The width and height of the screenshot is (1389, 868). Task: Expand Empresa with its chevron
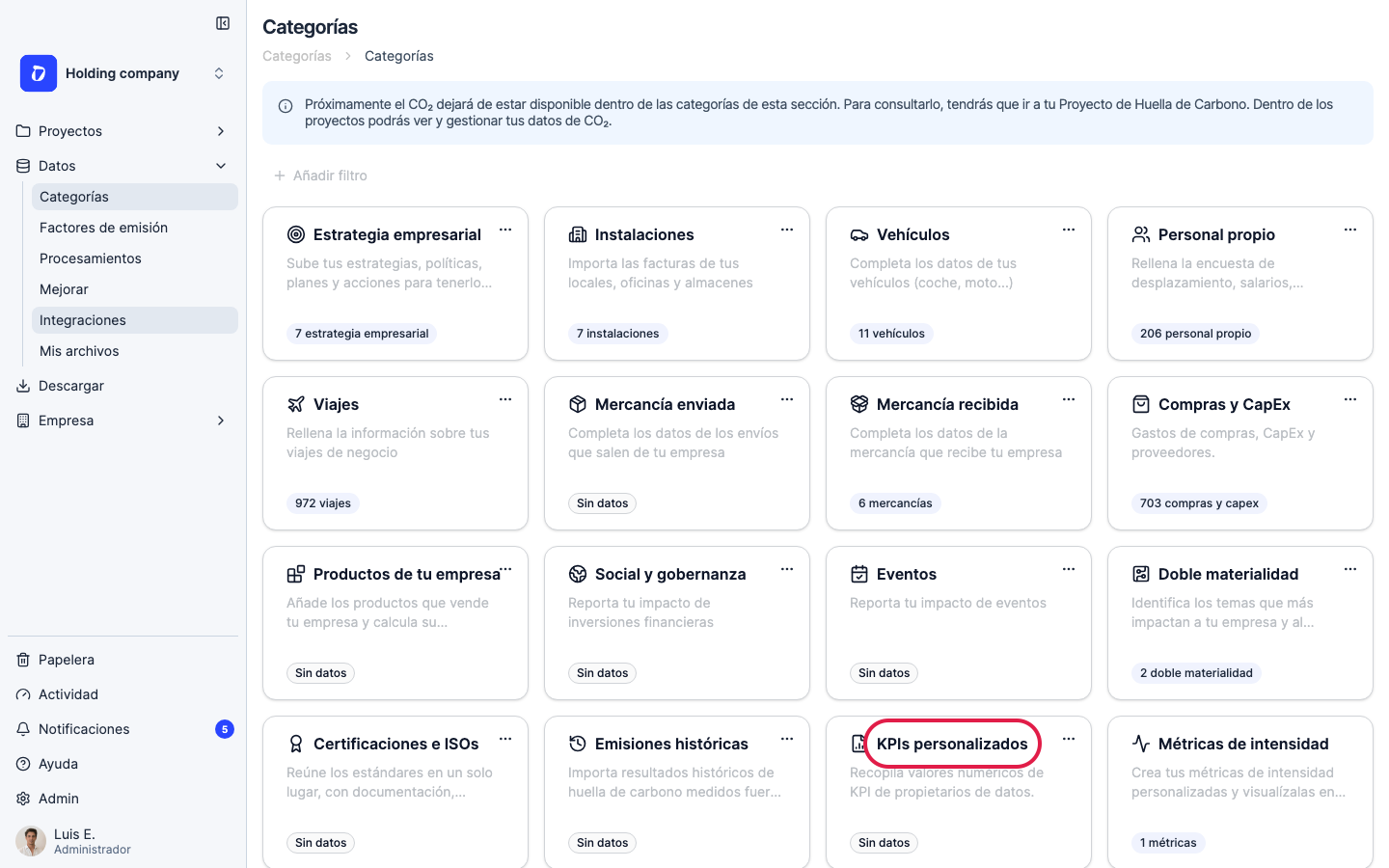221,420
